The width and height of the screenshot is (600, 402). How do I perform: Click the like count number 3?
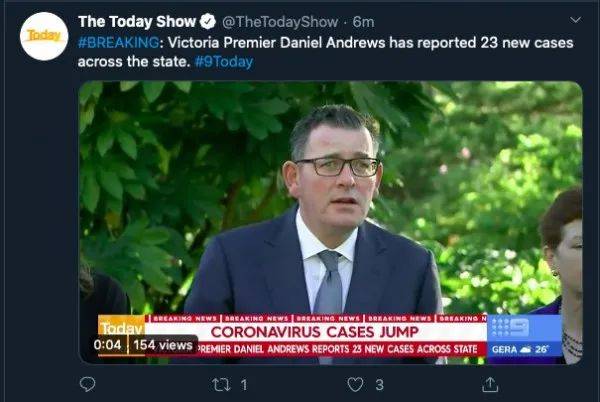379,385
